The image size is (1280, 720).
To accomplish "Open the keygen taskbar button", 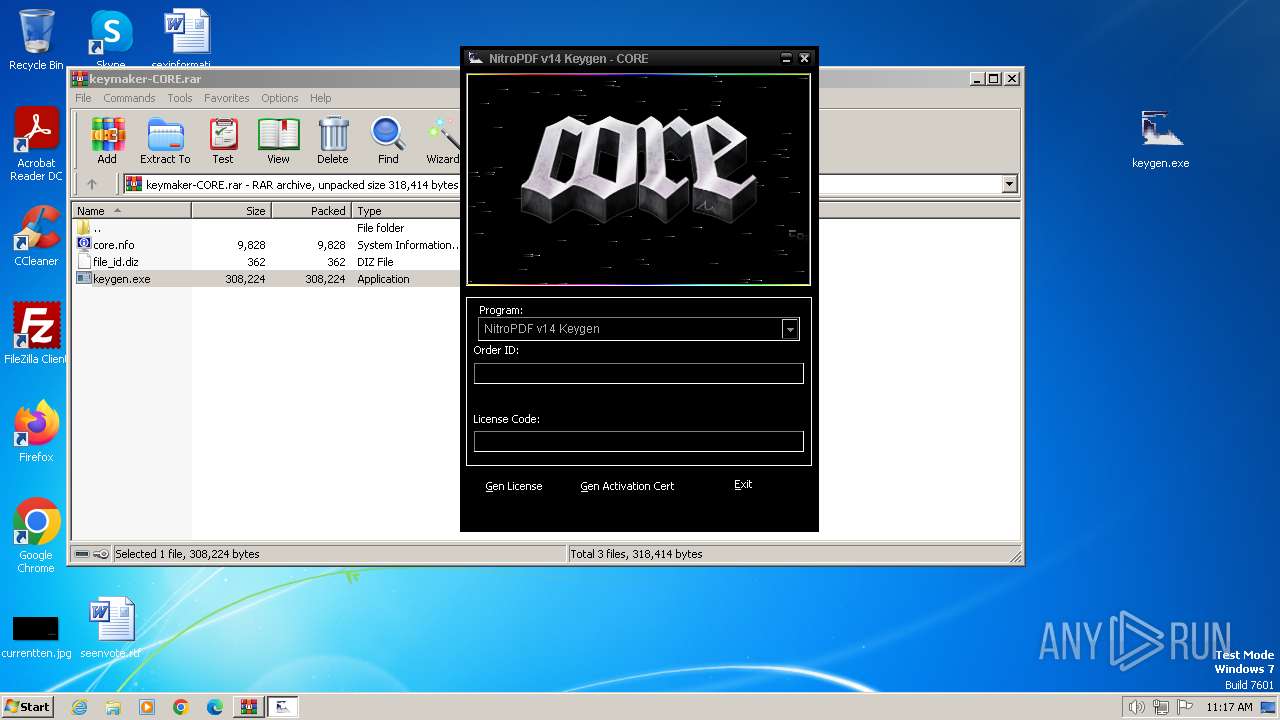I will click(283, 707).
